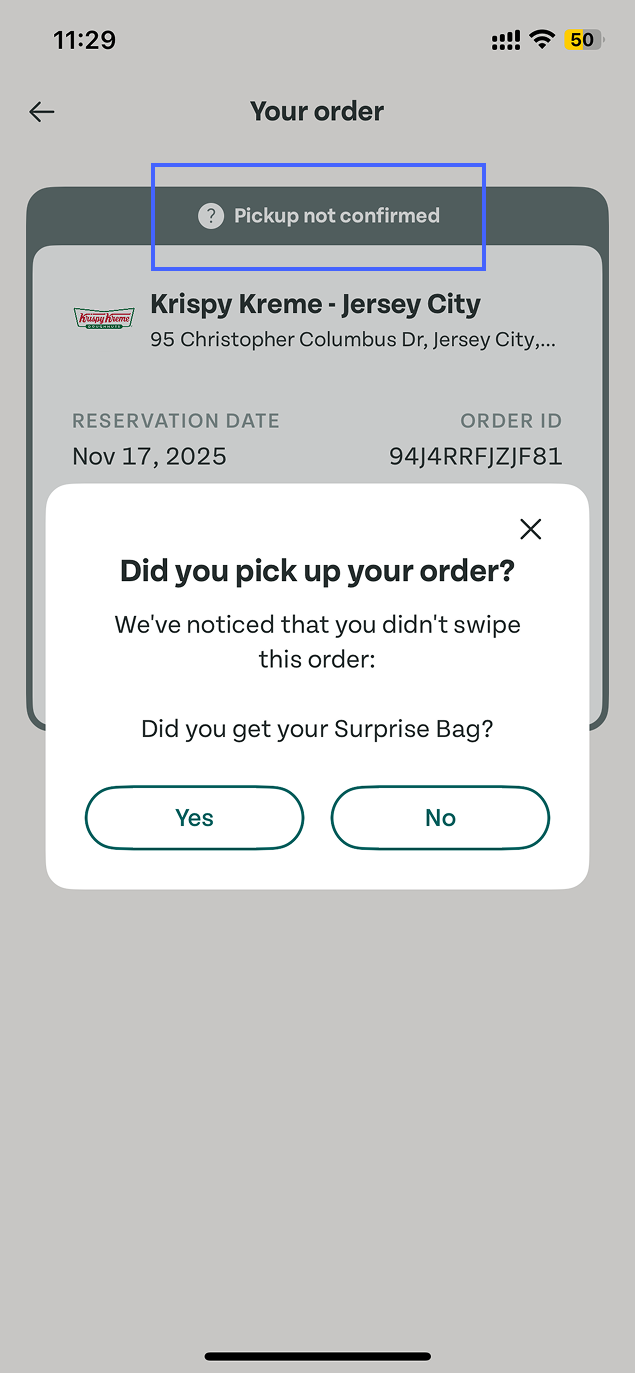Tap the "ORDER ID" field label
The height and width of the screenshot is (1373, 635).
(511, 421)
